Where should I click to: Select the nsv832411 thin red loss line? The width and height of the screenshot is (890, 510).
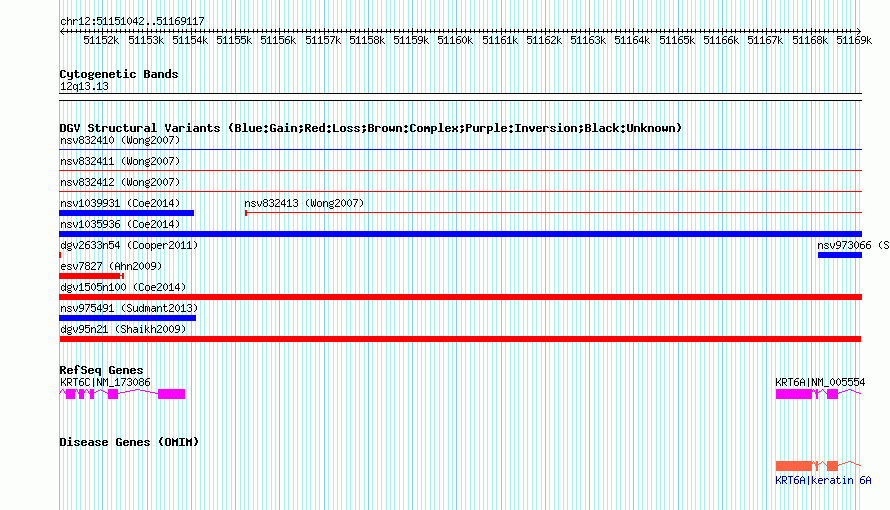pos(460,171)
